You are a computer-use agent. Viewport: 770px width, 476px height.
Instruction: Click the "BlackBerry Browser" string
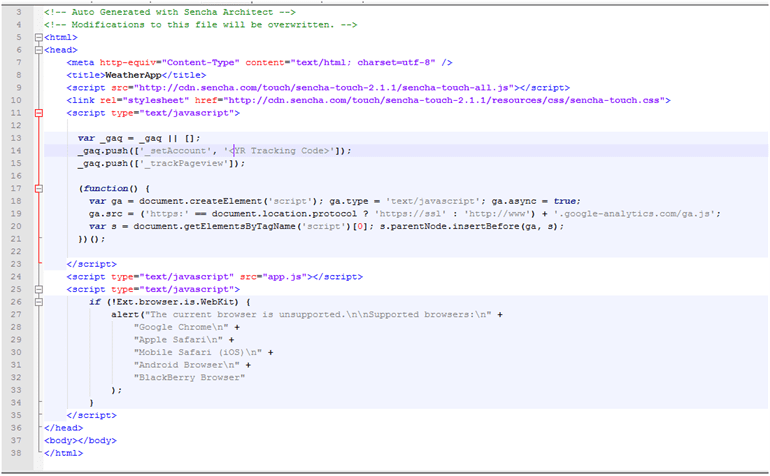point(189,378)
